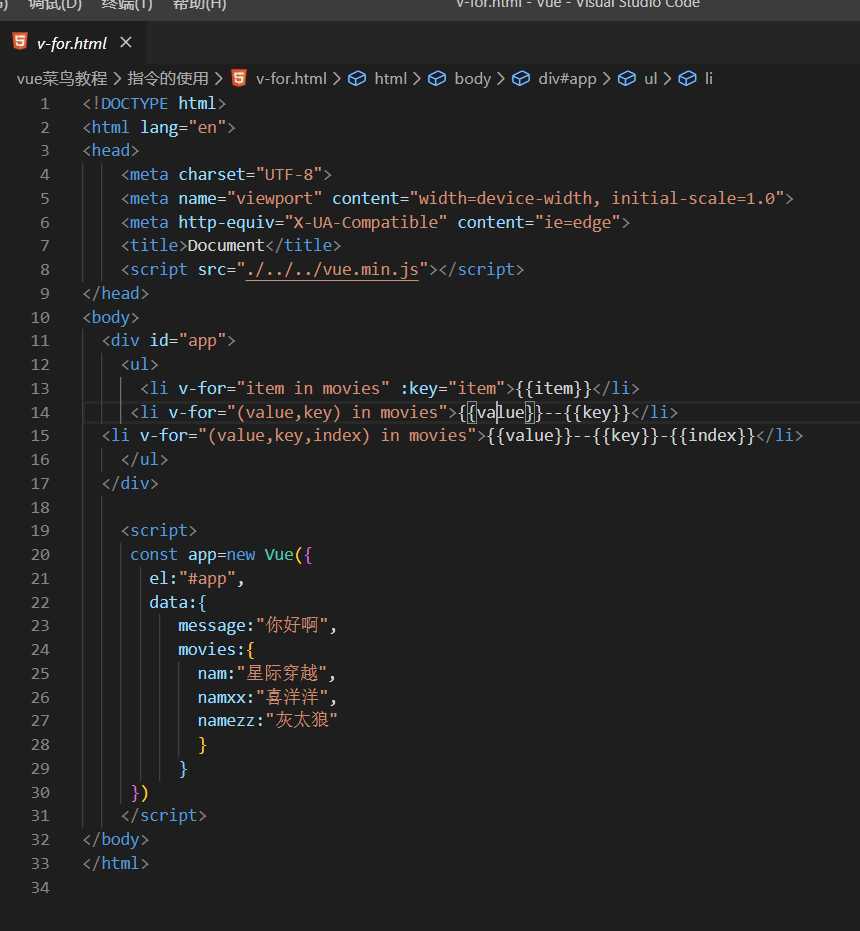
Task: Select the ul breadcrumb item
Action: click(650, 78)
